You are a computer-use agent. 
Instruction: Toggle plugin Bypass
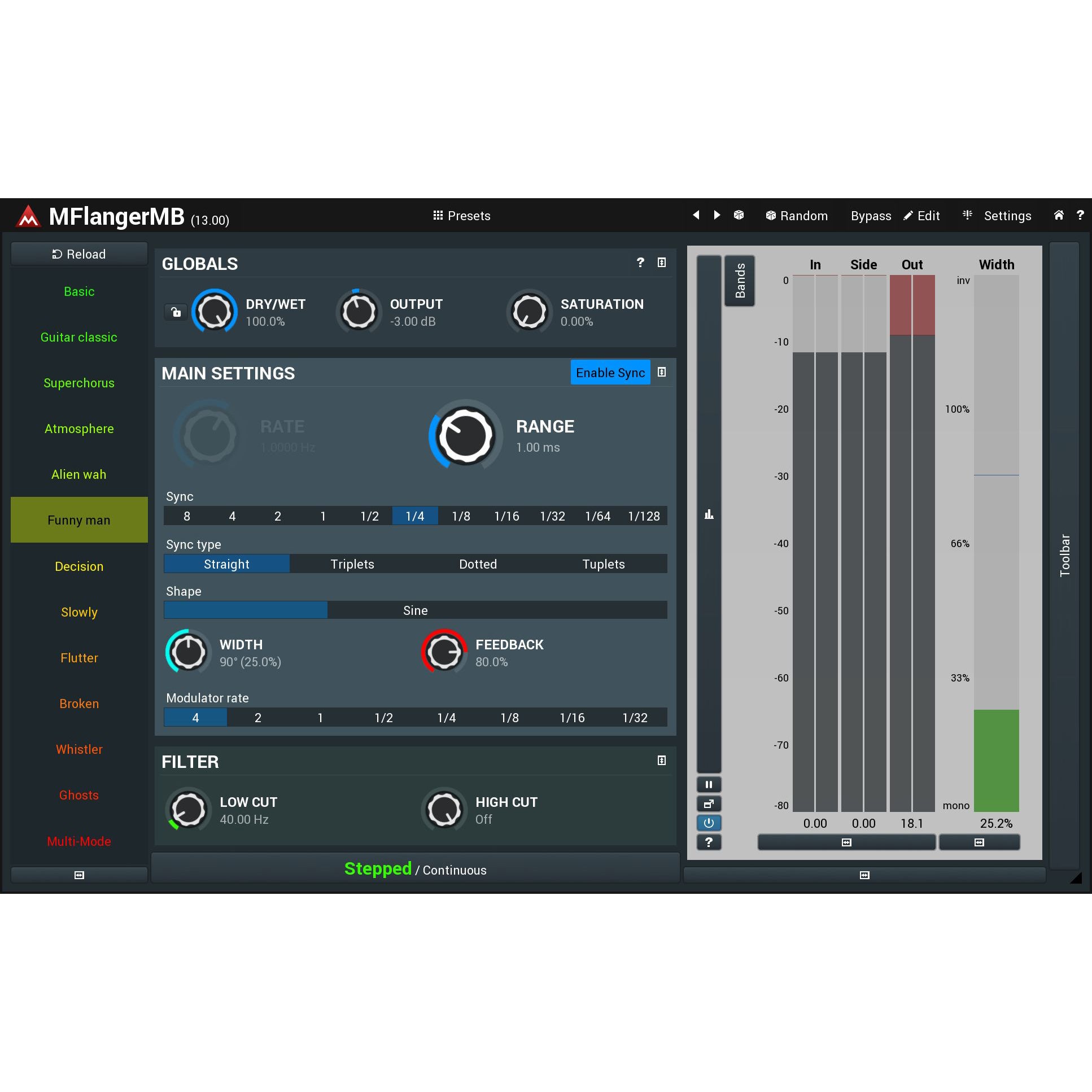click(x=871, y=216)
